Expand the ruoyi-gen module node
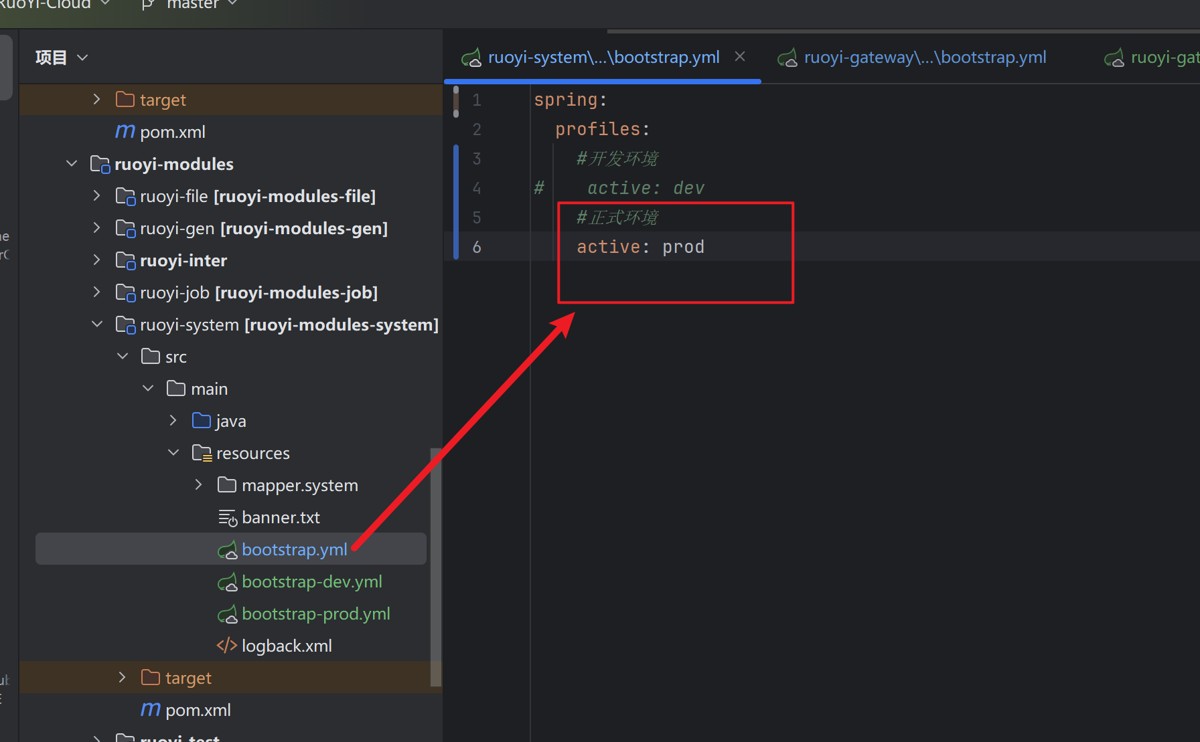The height and width of the screenshot is (742, 1200). point(97,228)
